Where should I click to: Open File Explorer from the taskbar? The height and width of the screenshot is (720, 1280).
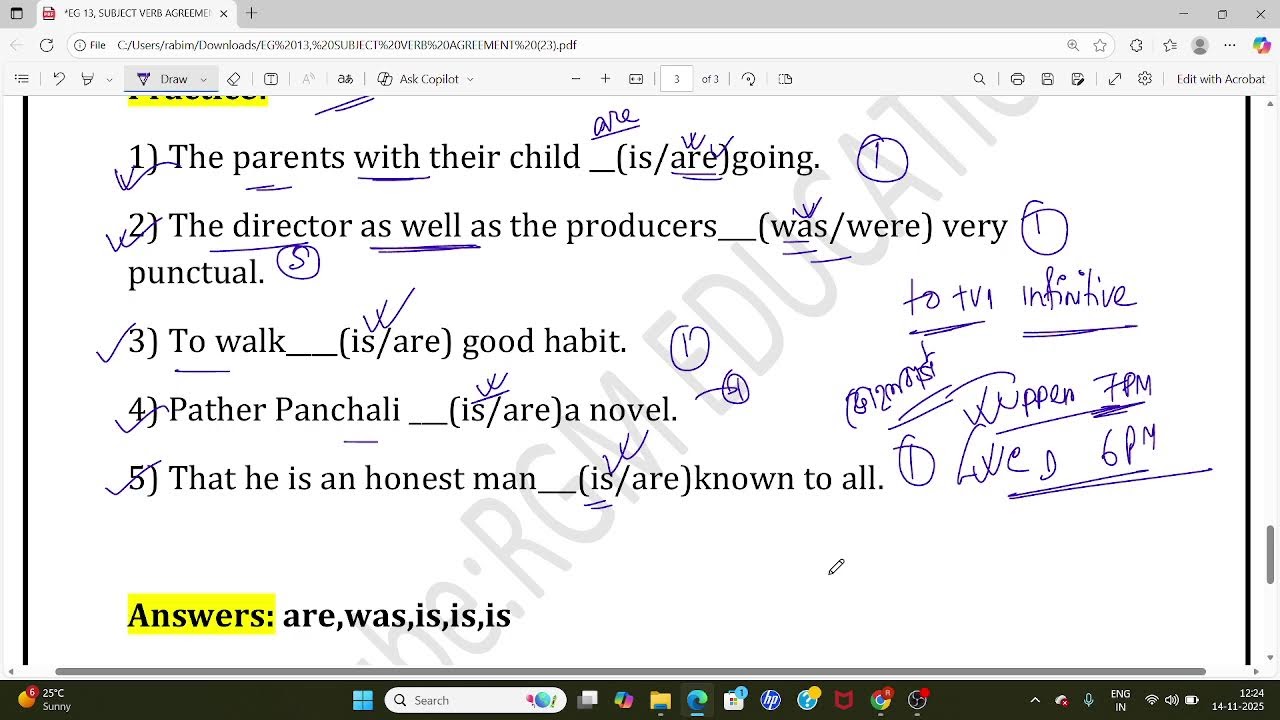click(x=660, y=700)
